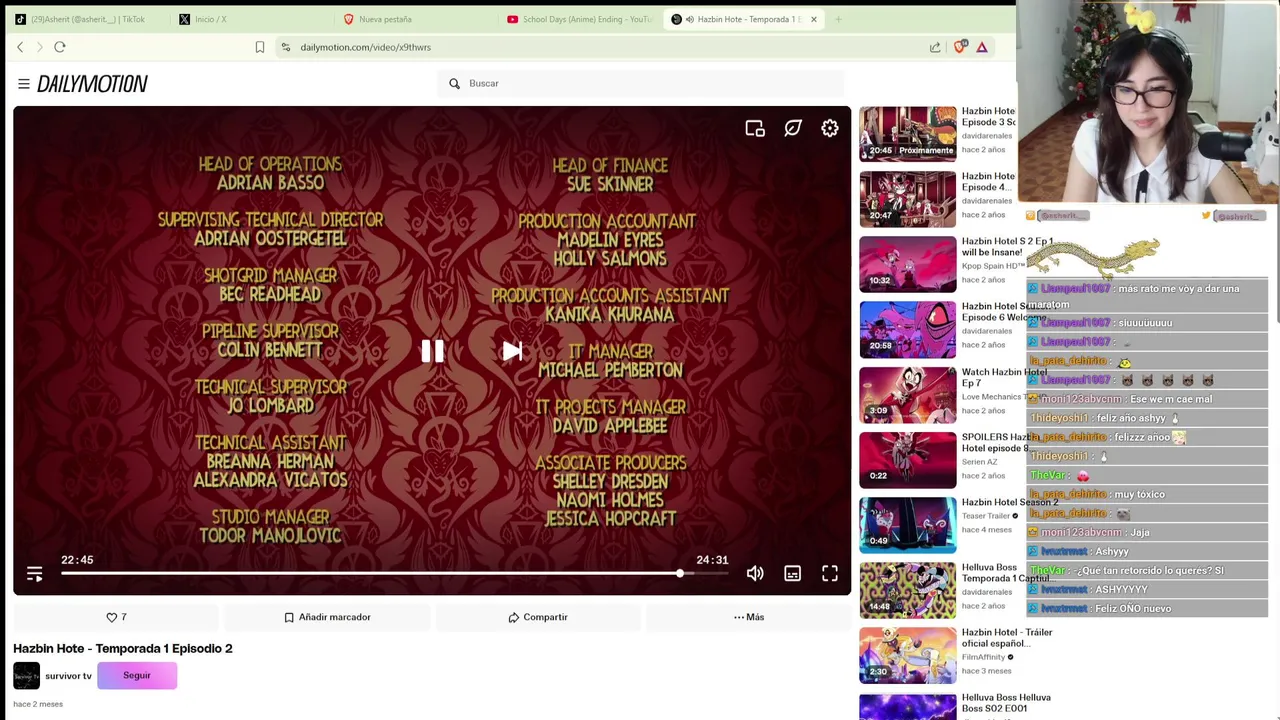This screenshot has width=1280, height=720.
Task: Click the Seguir button
Action: coord(137,676)
